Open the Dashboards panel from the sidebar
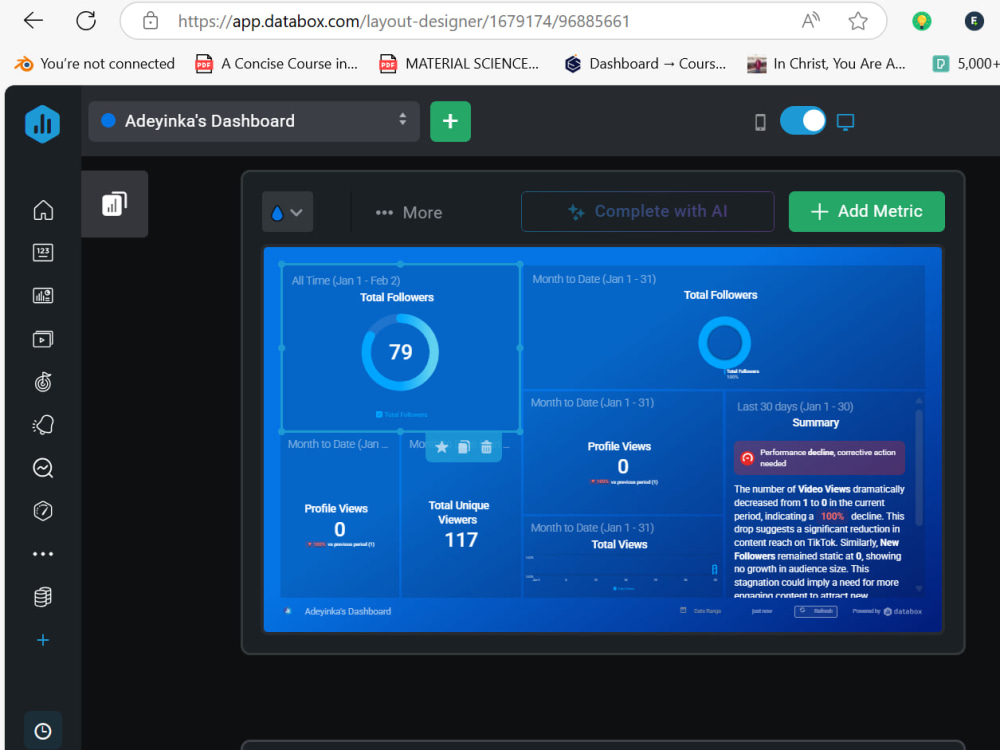This screenshot has width=1000, height=750. pos(43,295)
